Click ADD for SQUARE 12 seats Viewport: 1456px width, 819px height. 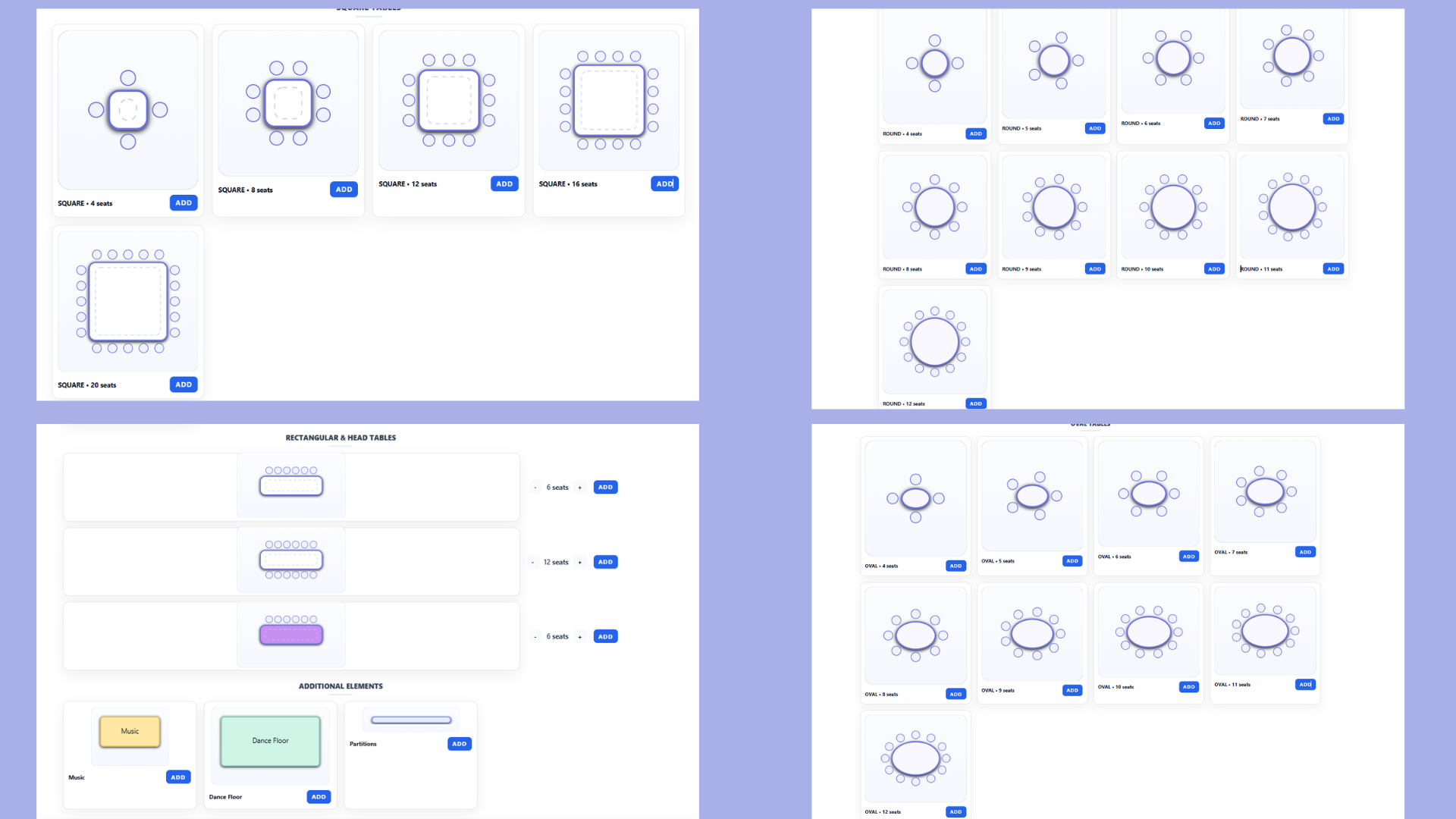point(504,184)
